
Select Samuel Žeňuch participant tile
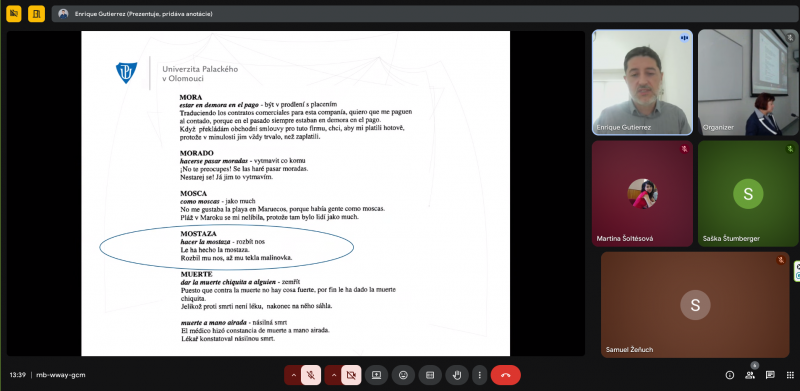695,305
